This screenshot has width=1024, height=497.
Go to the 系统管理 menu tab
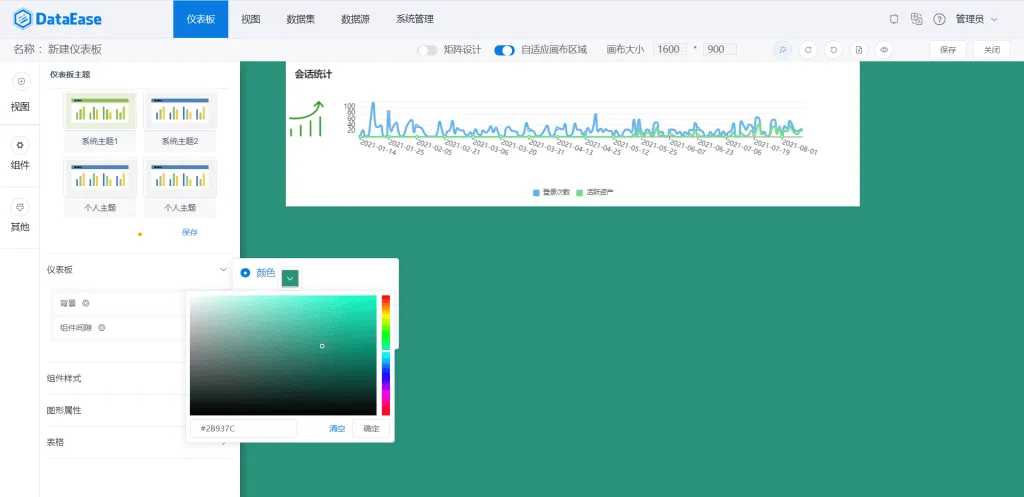click(415, 19)
